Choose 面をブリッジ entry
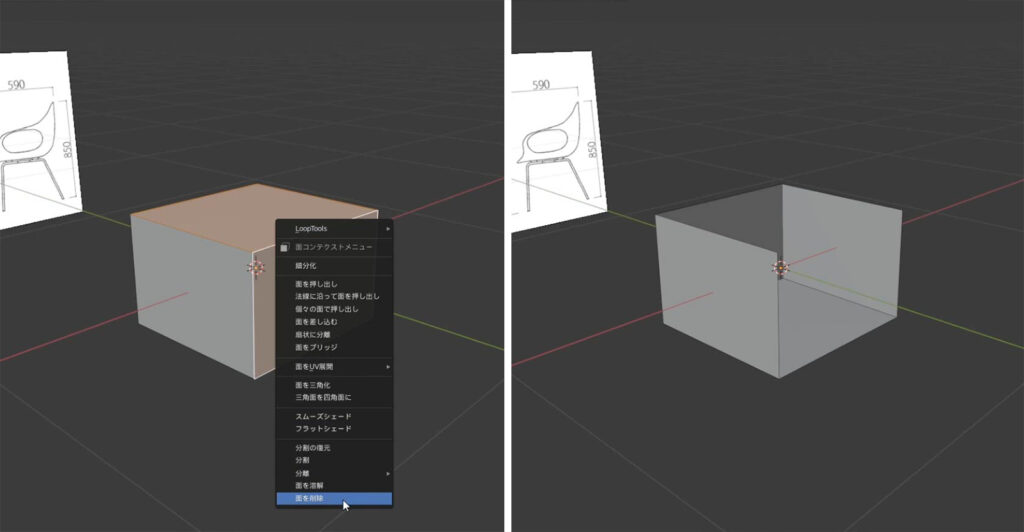Viewport: 1024px width, 532px height. pos(316,347)
